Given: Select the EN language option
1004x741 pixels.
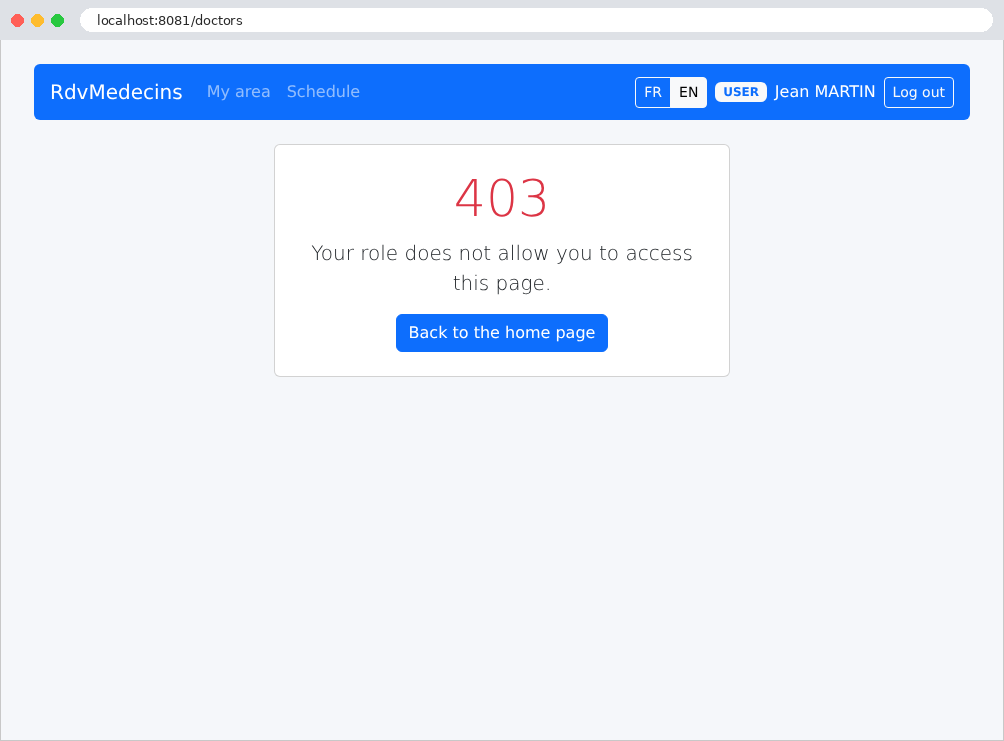Looking at the screenshot, I should coord(688,92).
